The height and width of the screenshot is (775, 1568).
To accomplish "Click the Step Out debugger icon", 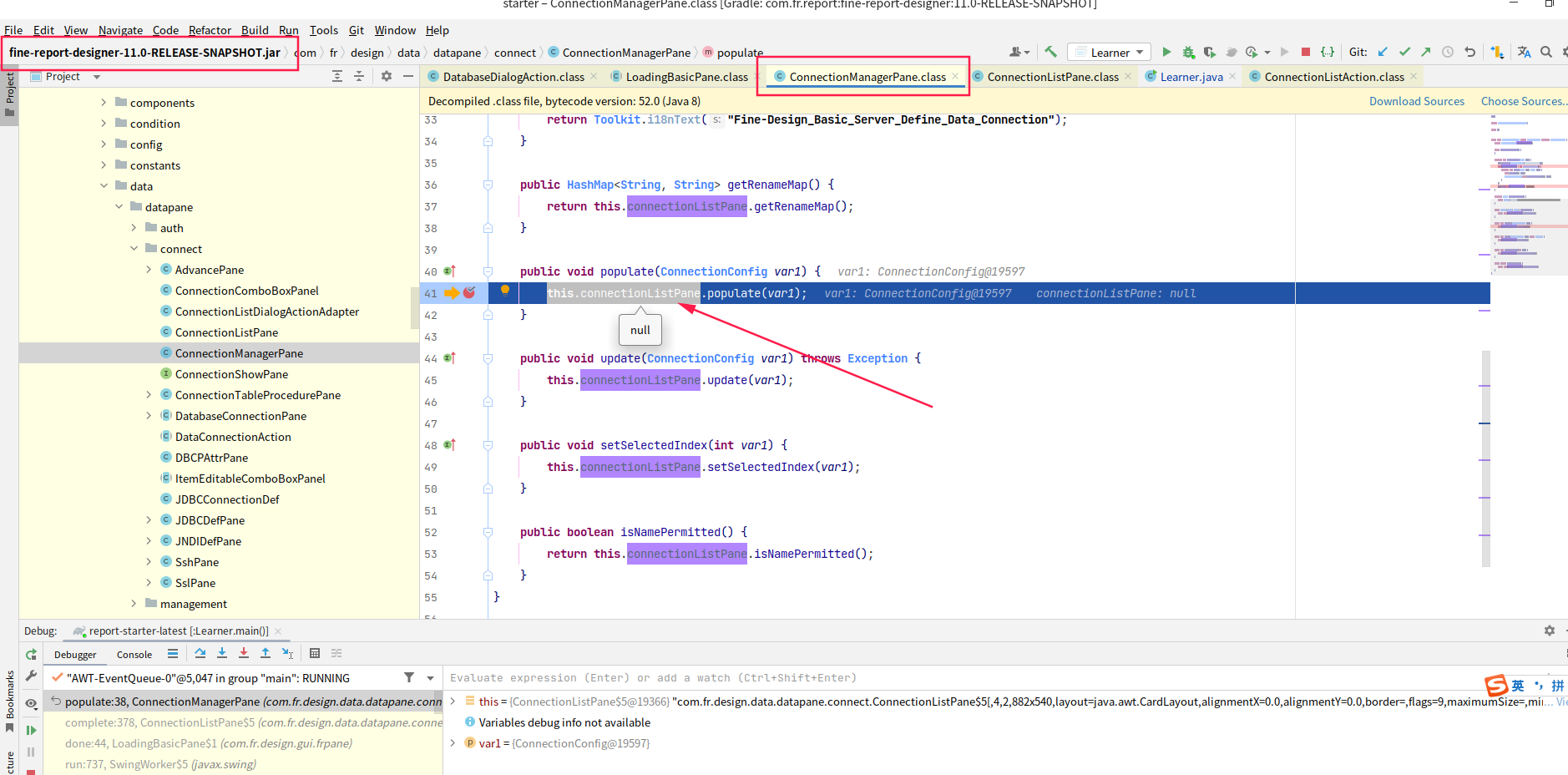I will point(266,653).
